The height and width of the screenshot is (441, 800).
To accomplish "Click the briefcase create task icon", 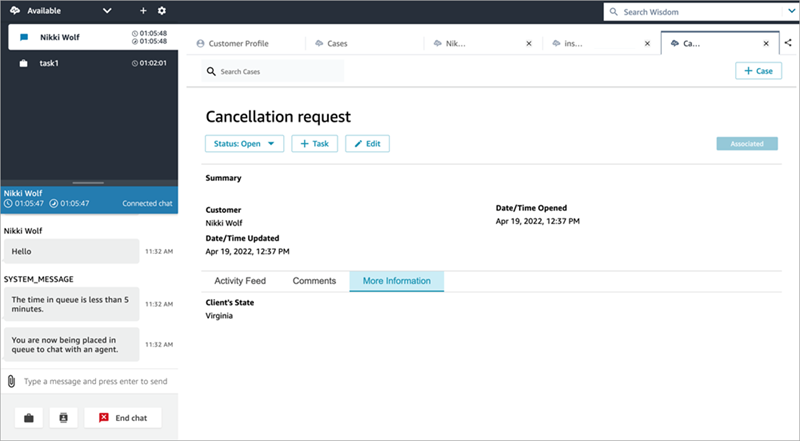I will tap(27, 418).
